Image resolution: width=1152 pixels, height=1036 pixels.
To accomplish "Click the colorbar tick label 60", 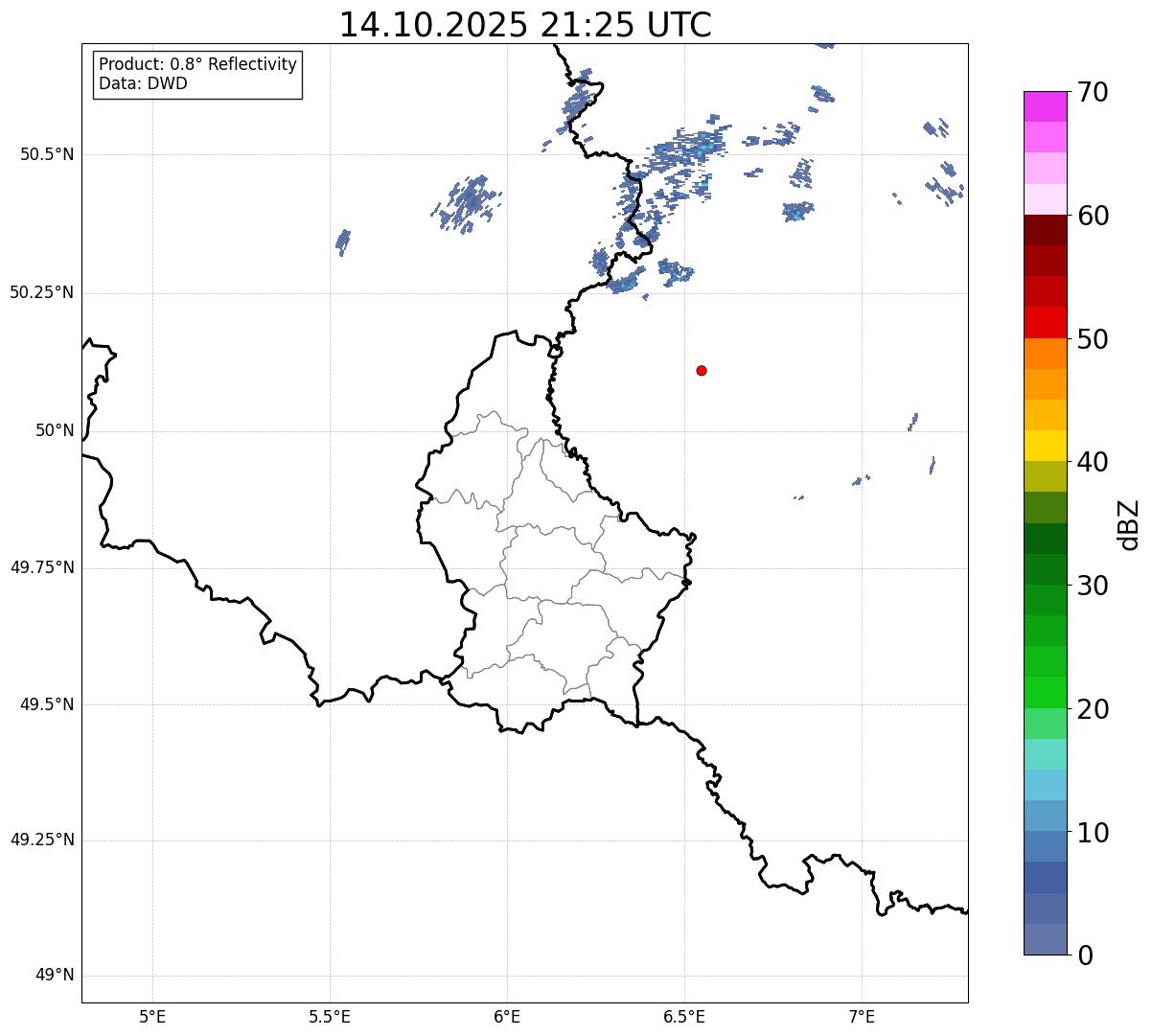I will coord(1092,216).
